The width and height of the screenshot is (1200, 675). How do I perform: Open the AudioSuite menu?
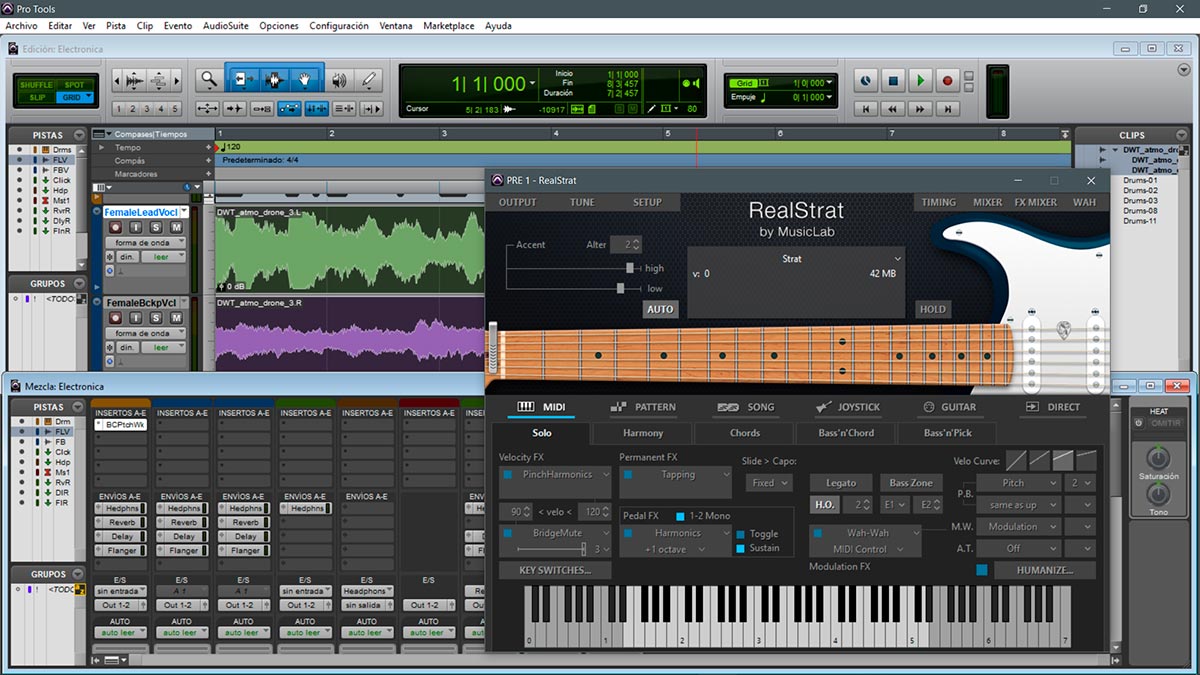point(226,25)
